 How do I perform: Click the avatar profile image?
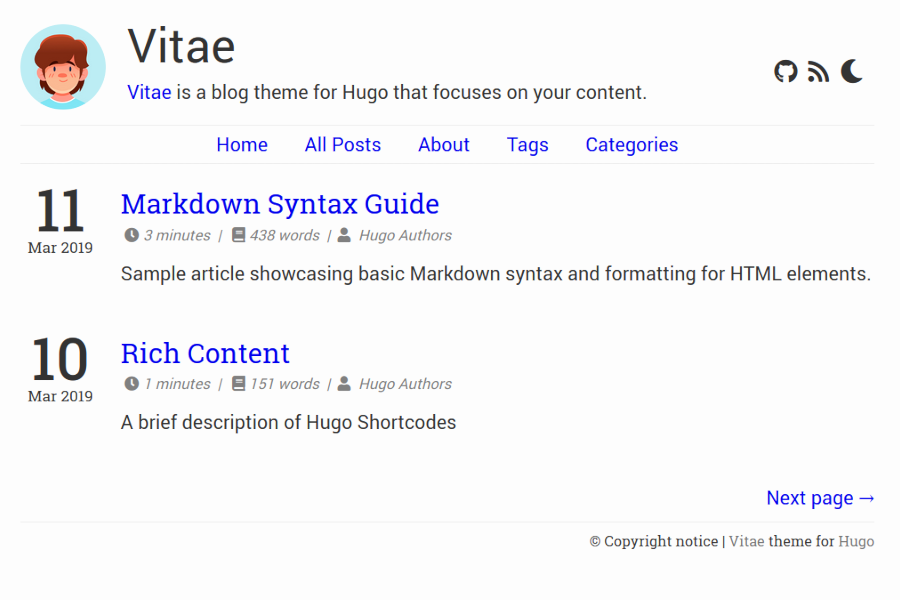[63, 67]
